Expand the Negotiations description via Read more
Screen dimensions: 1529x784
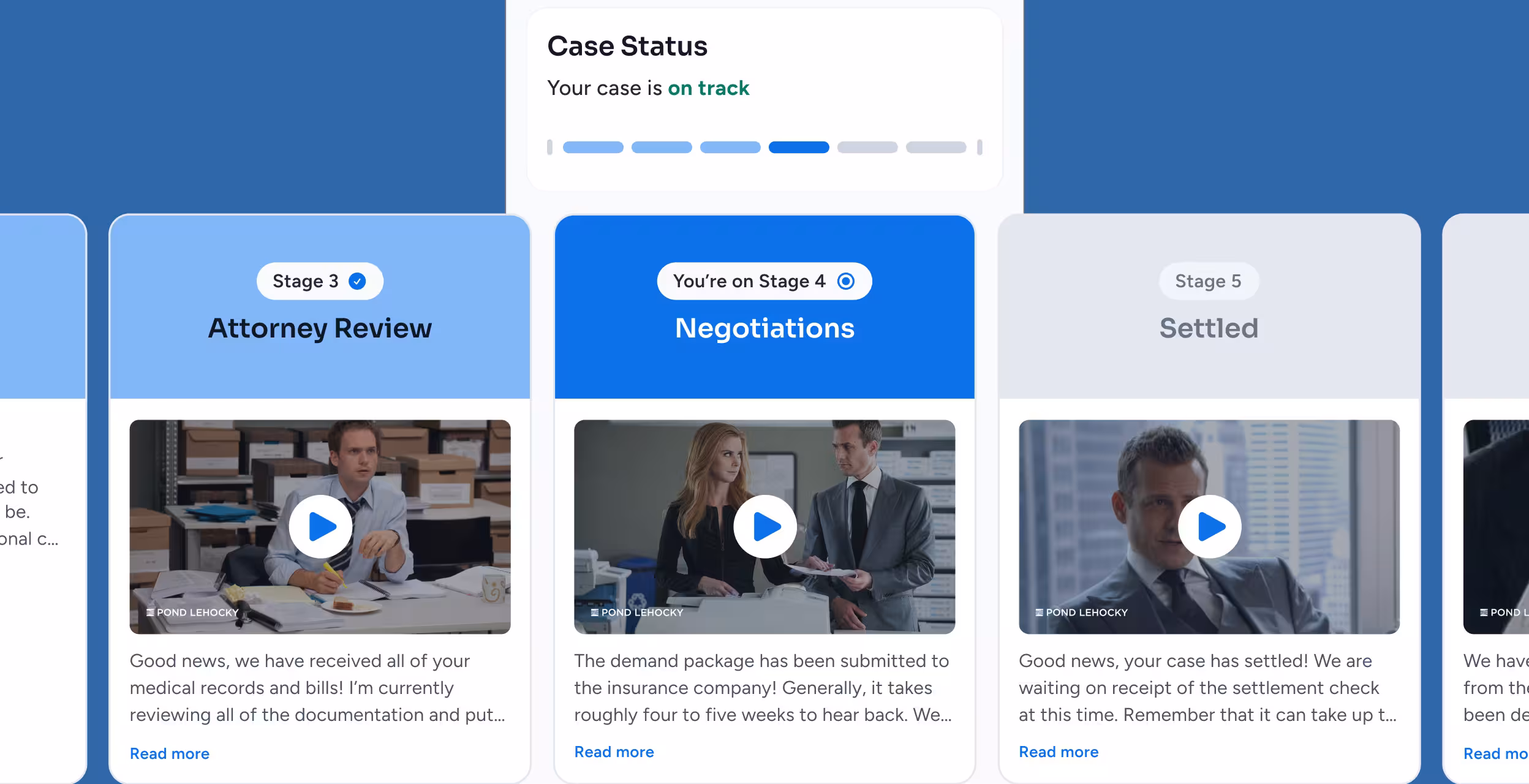pos(614,752)
